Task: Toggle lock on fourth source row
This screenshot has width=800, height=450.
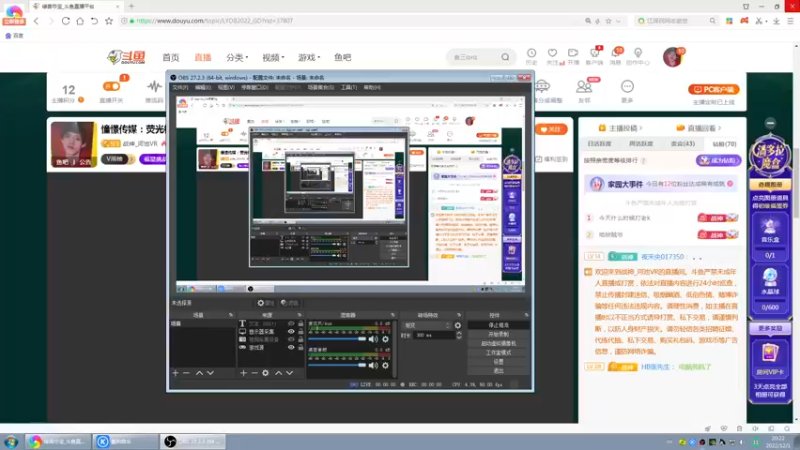Action: (x=301, y=347)
